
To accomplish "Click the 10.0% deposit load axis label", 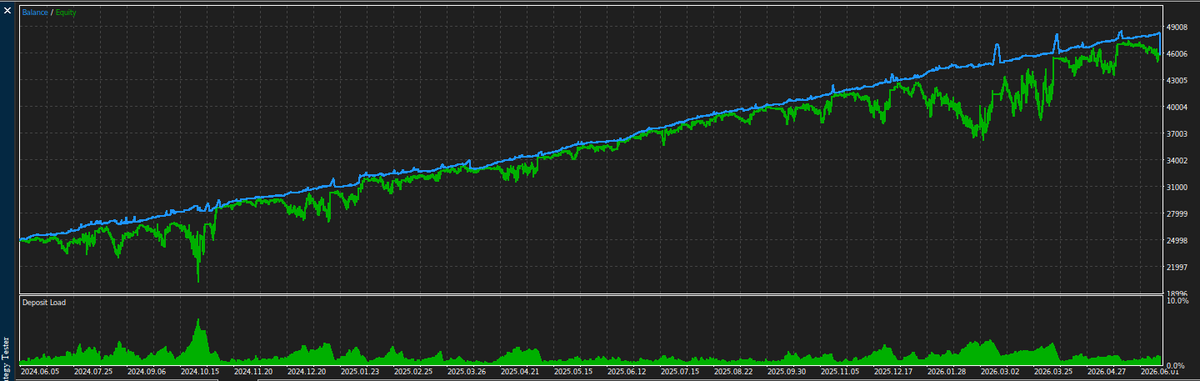I will pos(1177,301).
